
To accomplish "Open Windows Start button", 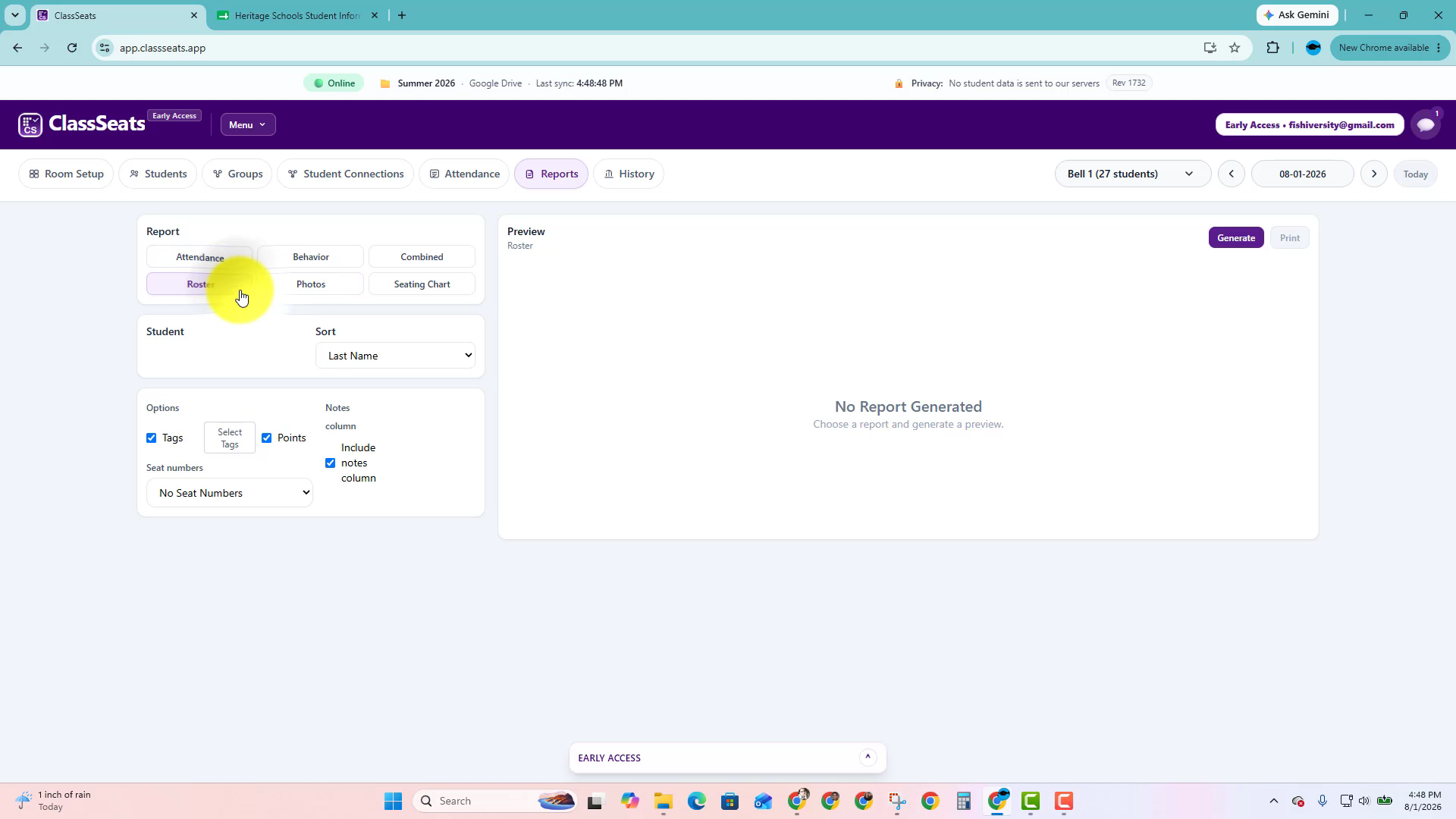I will [393, 801].
